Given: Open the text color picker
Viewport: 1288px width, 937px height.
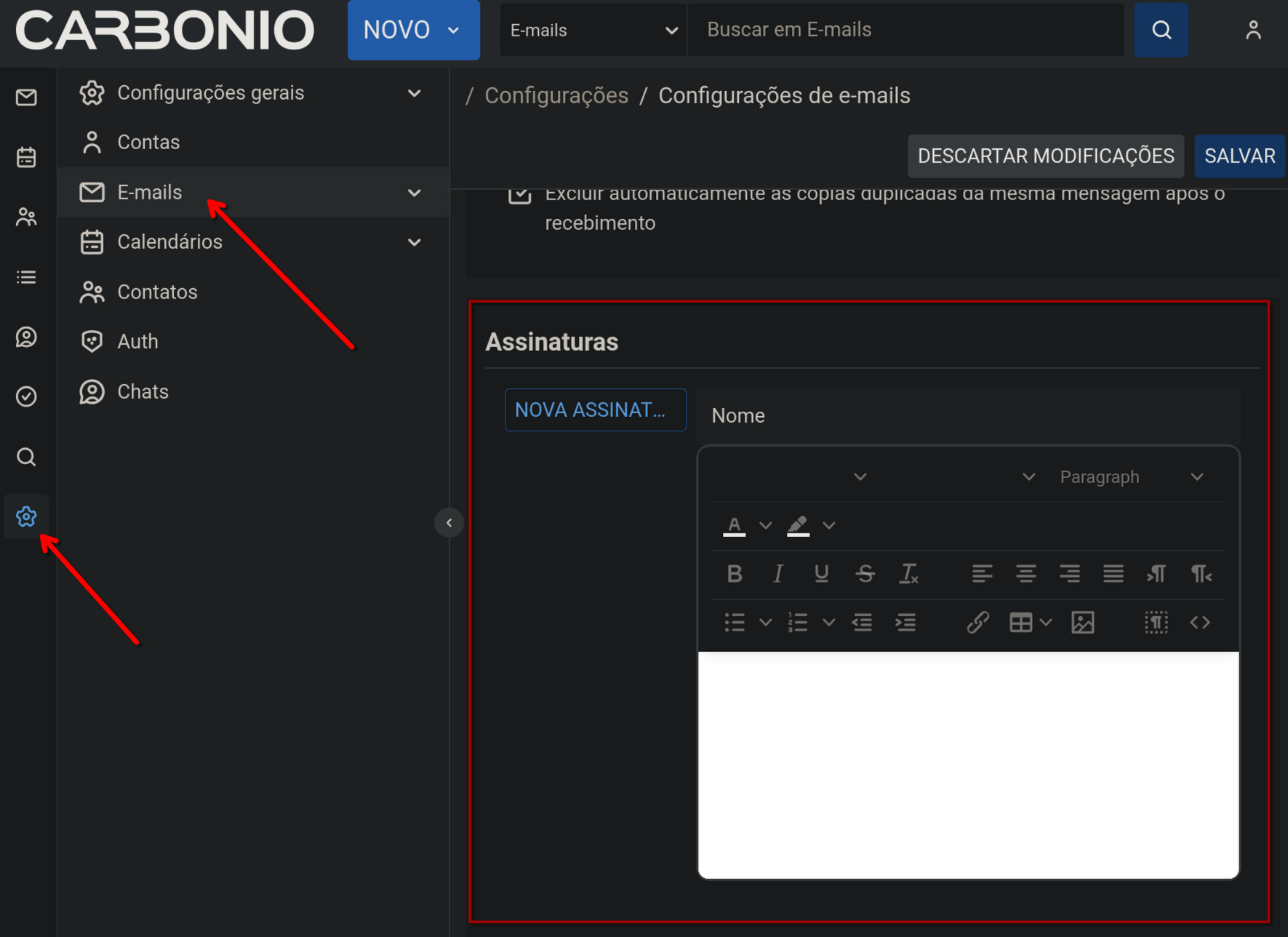Looking at the screenshot, I should 735,525.
